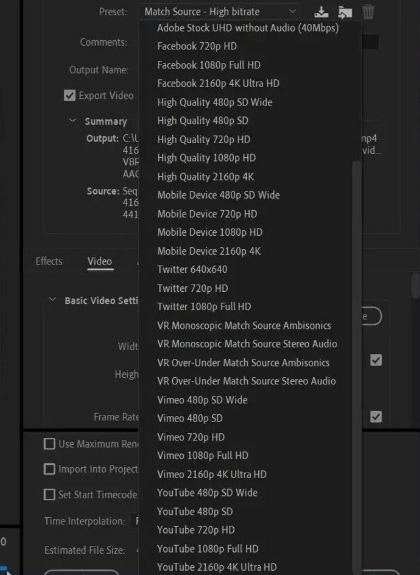Select Facebook 1080p Full HD preset
The width and height of the screenshot is (420, 575).
209,65
